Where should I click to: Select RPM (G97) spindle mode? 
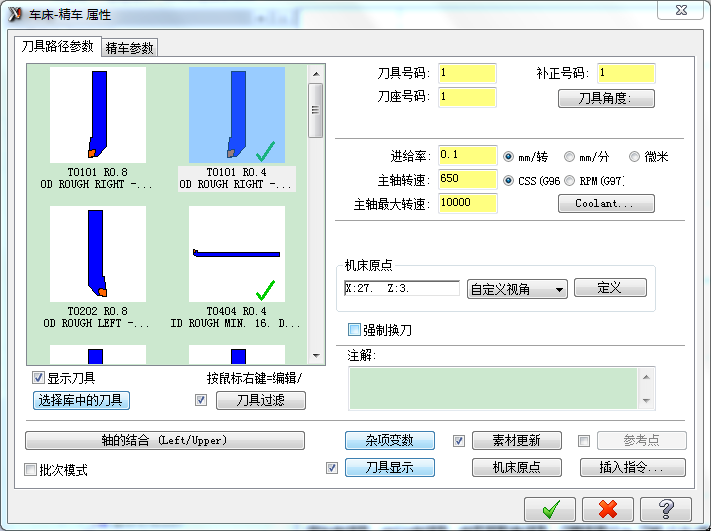tap(570, 181)
